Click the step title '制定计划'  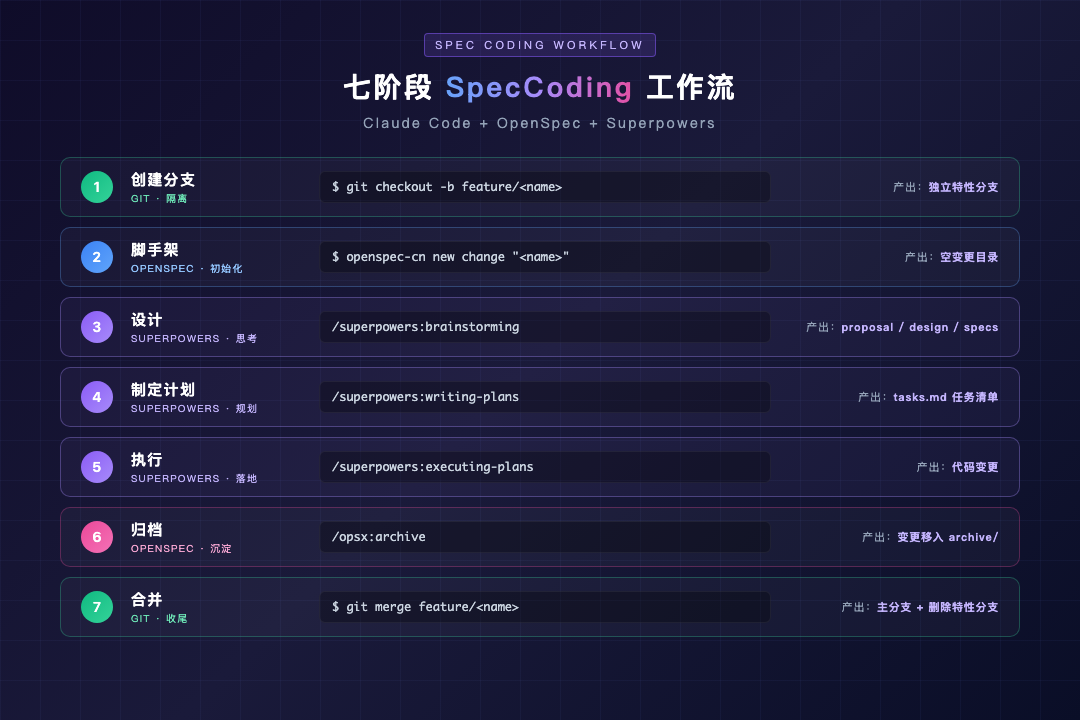point(163,390)
